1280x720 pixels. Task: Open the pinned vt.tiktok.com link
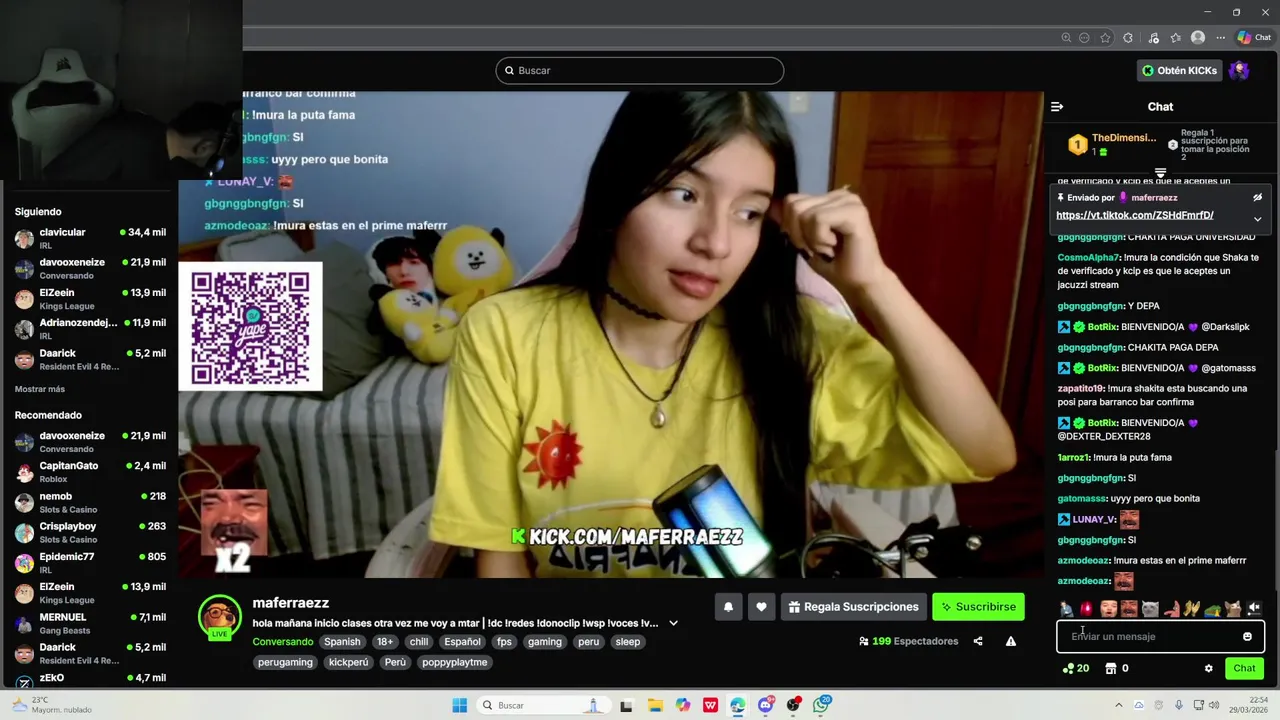(1134, 215)
